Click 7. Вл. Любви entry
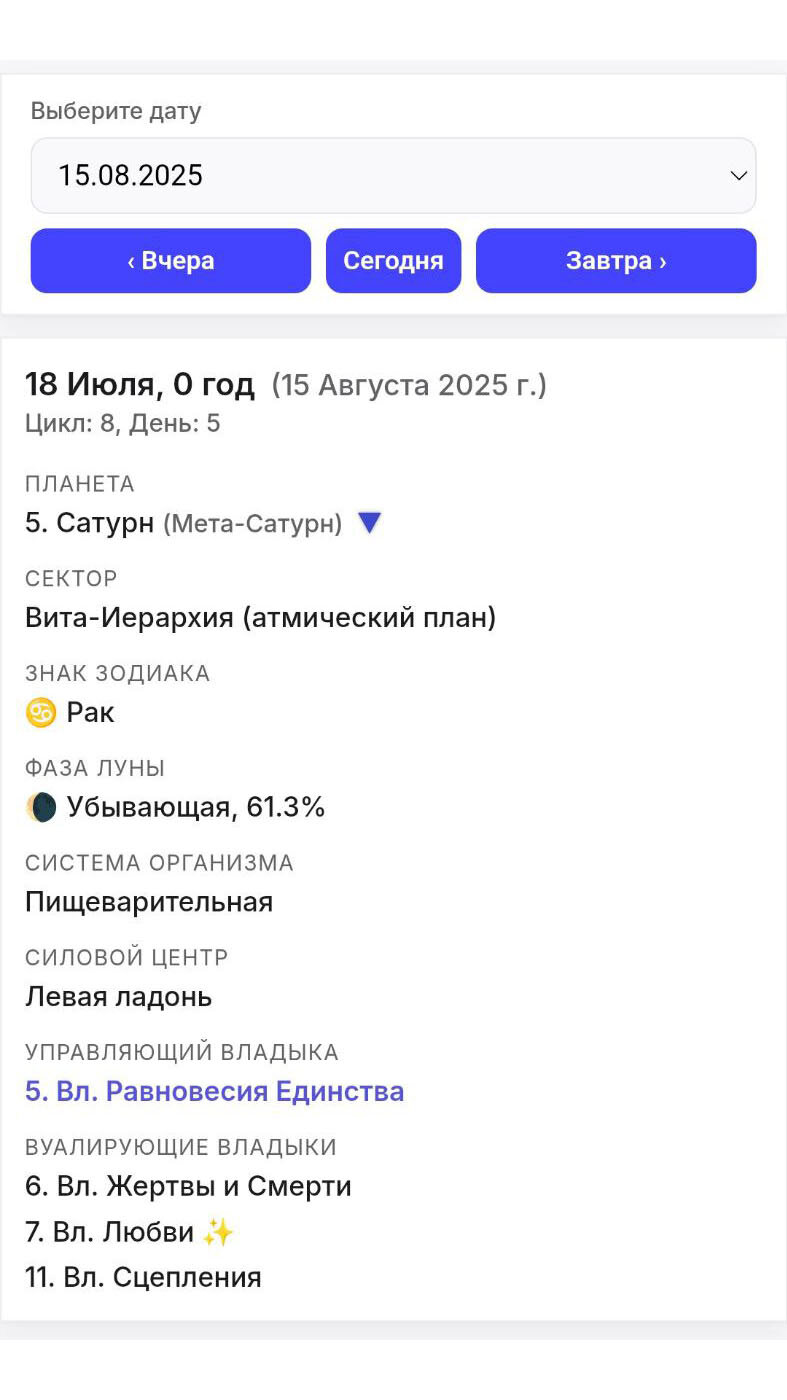This screenshot has height=1400, width=787. point(110,1232)
